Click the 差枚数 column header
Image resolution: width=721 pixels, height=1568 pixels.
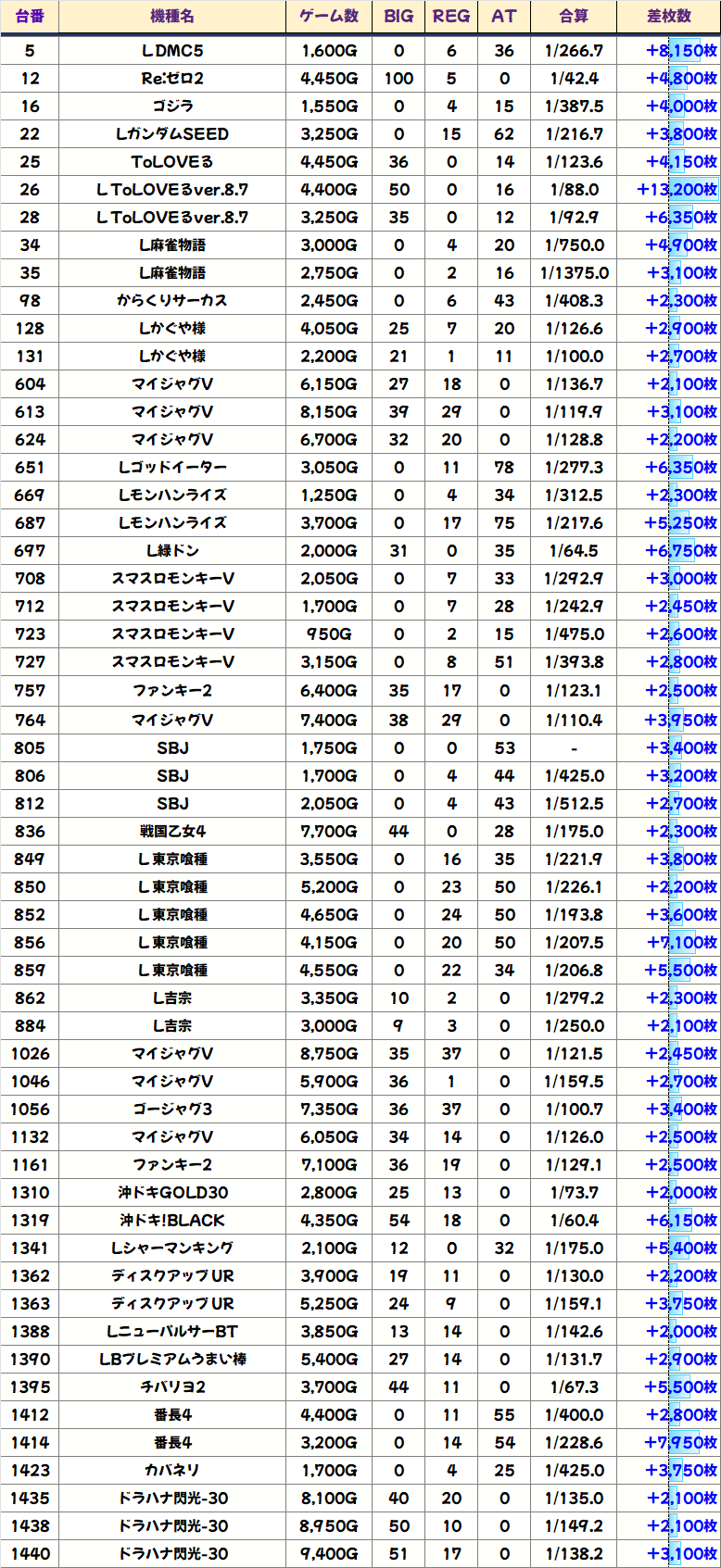[669, 17]
